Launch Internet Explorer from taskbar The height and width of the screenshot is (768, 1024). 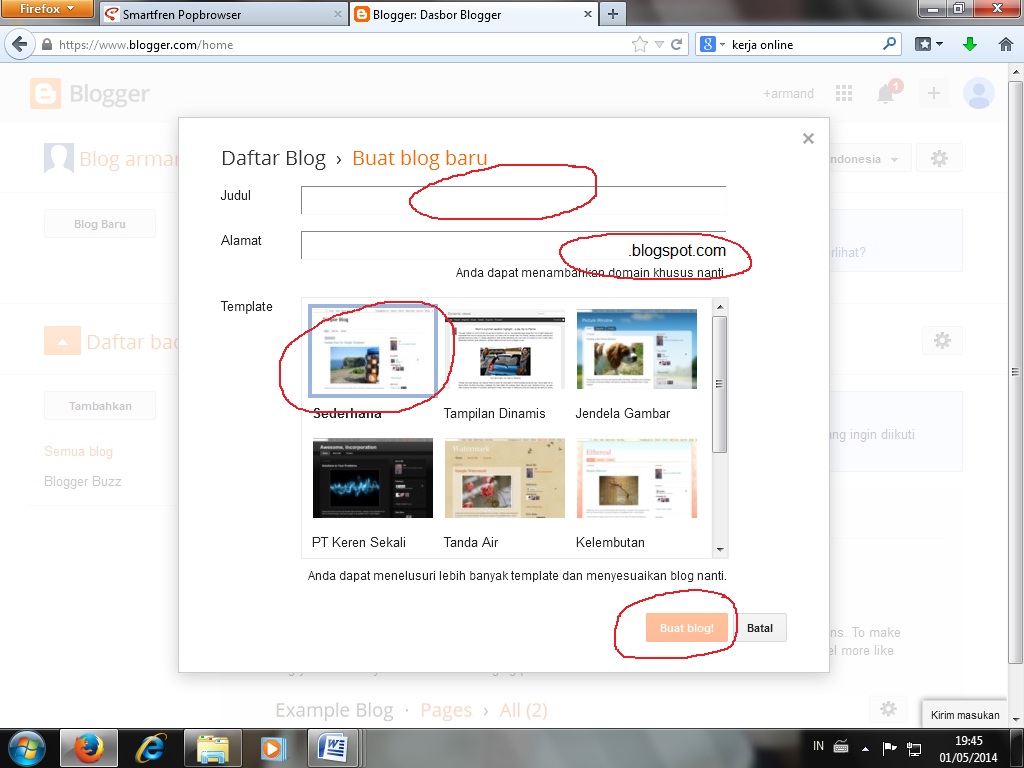click(x=150, y=748)
